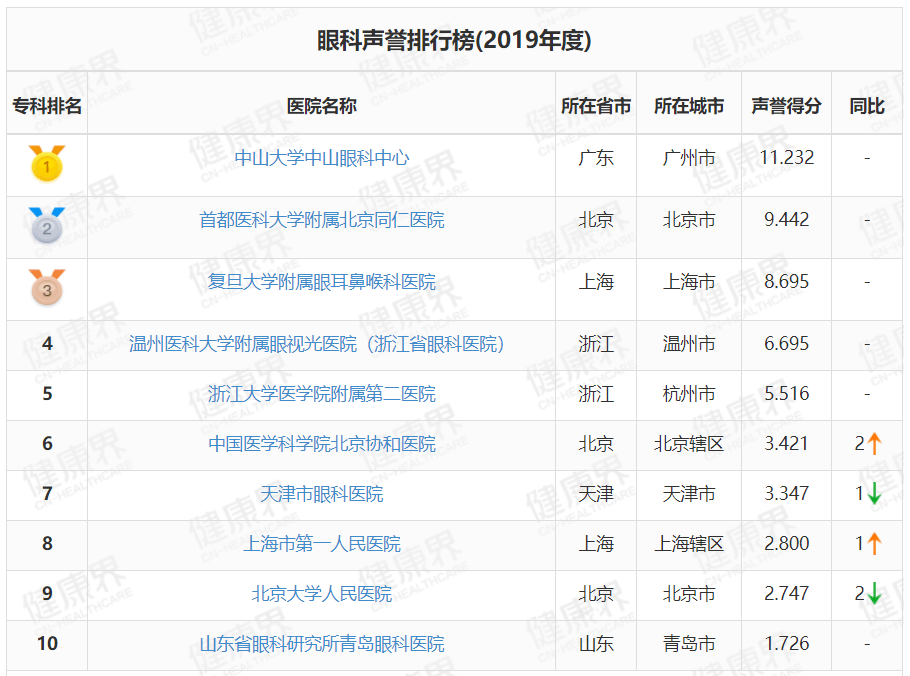Click the green down arrow in row 9

pos(874,594)
